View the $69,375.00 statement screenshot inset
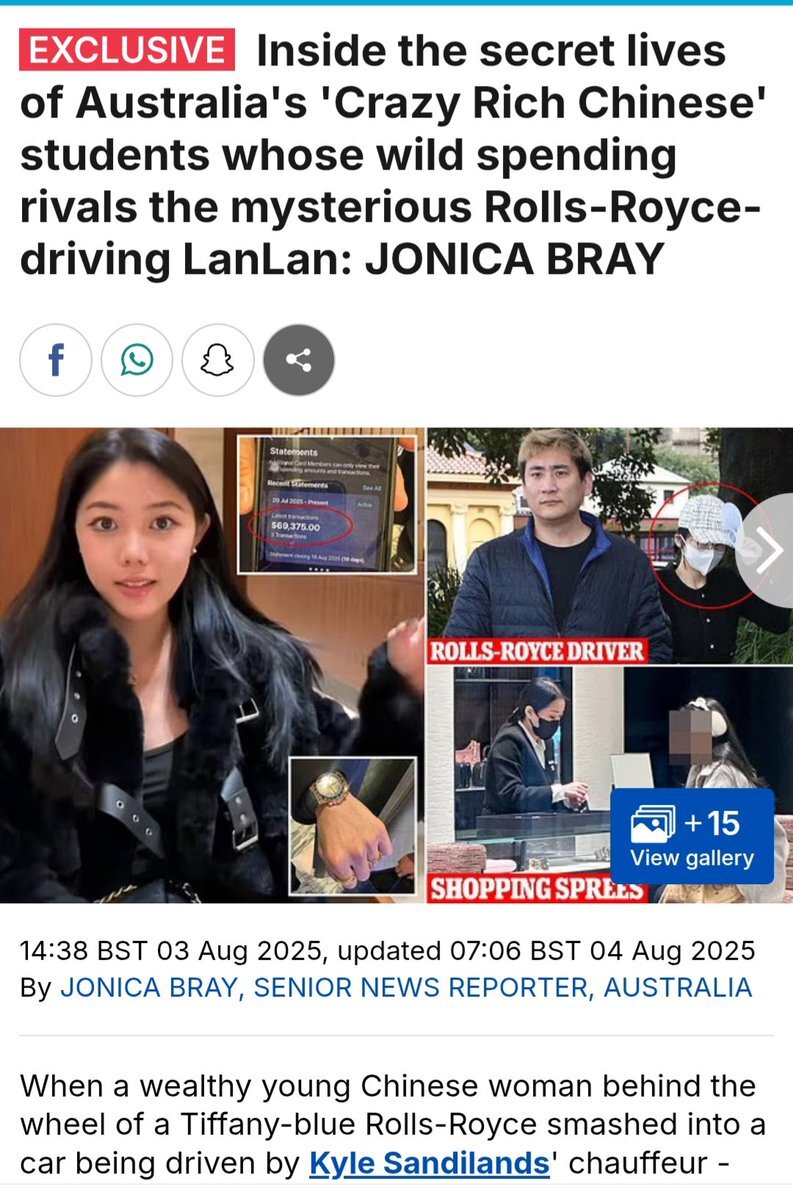Image resolution: width=793 pixels, height=1200 pixels. coord(326,504)
